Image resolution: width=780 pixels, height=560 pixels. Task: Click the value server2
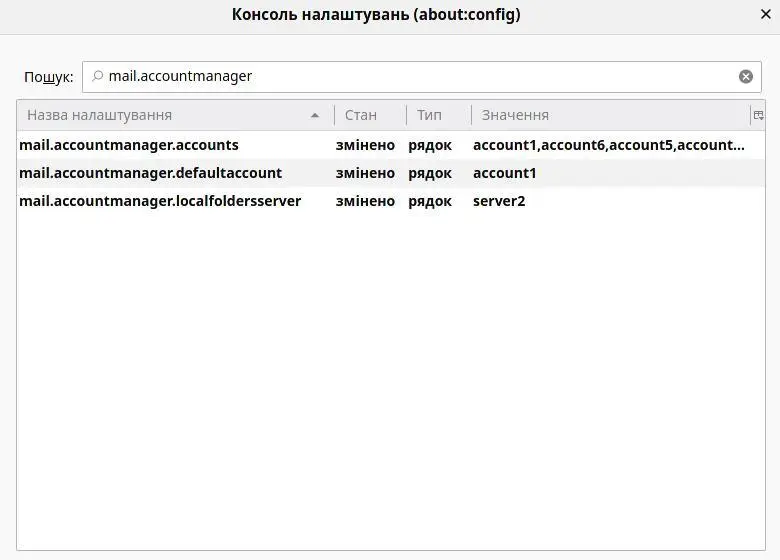[x=499, y=201]
